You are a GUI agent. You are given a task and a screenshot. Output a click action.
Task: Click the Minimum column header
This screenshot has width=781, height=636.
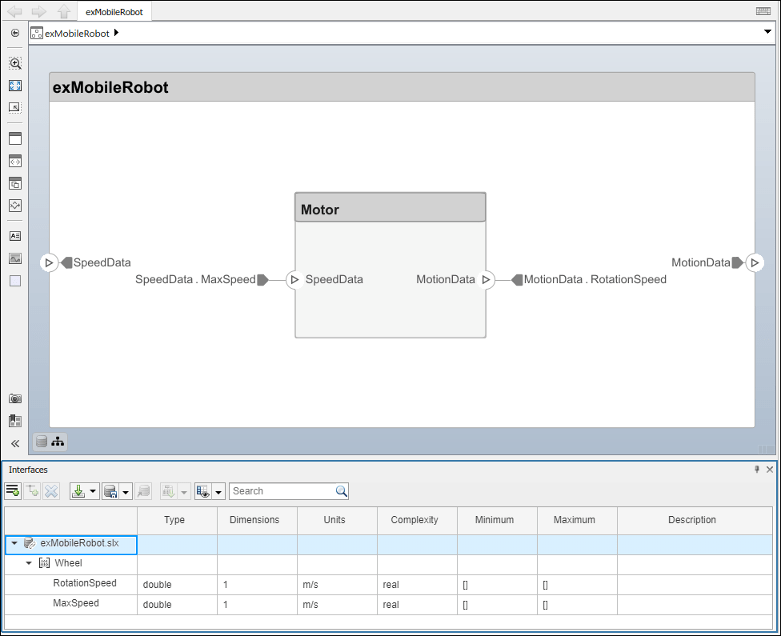pyautogui.click(x=497, y=520)
